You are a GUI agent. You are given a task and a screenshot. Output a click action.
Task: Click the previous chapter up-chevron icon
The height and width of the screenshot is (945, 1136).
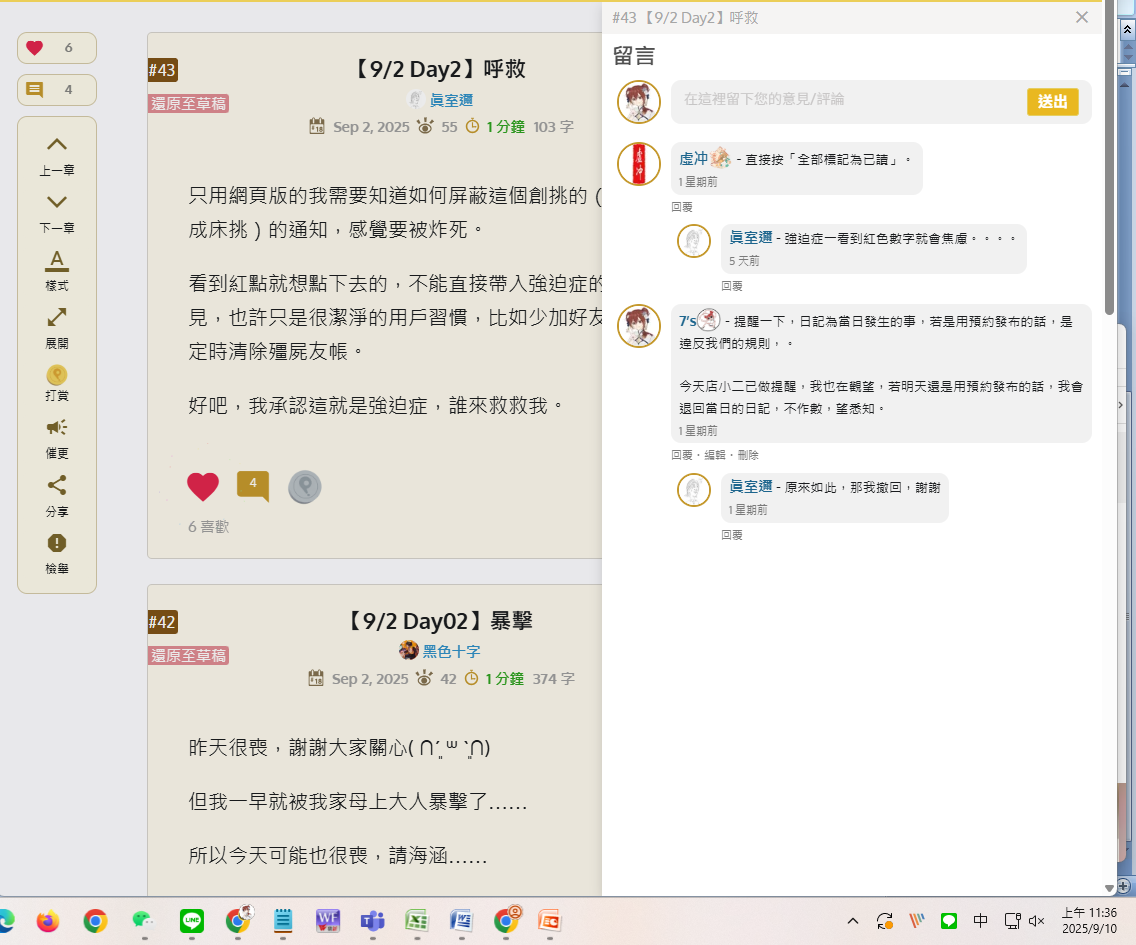pyautogui.click(x=57, y=144)
